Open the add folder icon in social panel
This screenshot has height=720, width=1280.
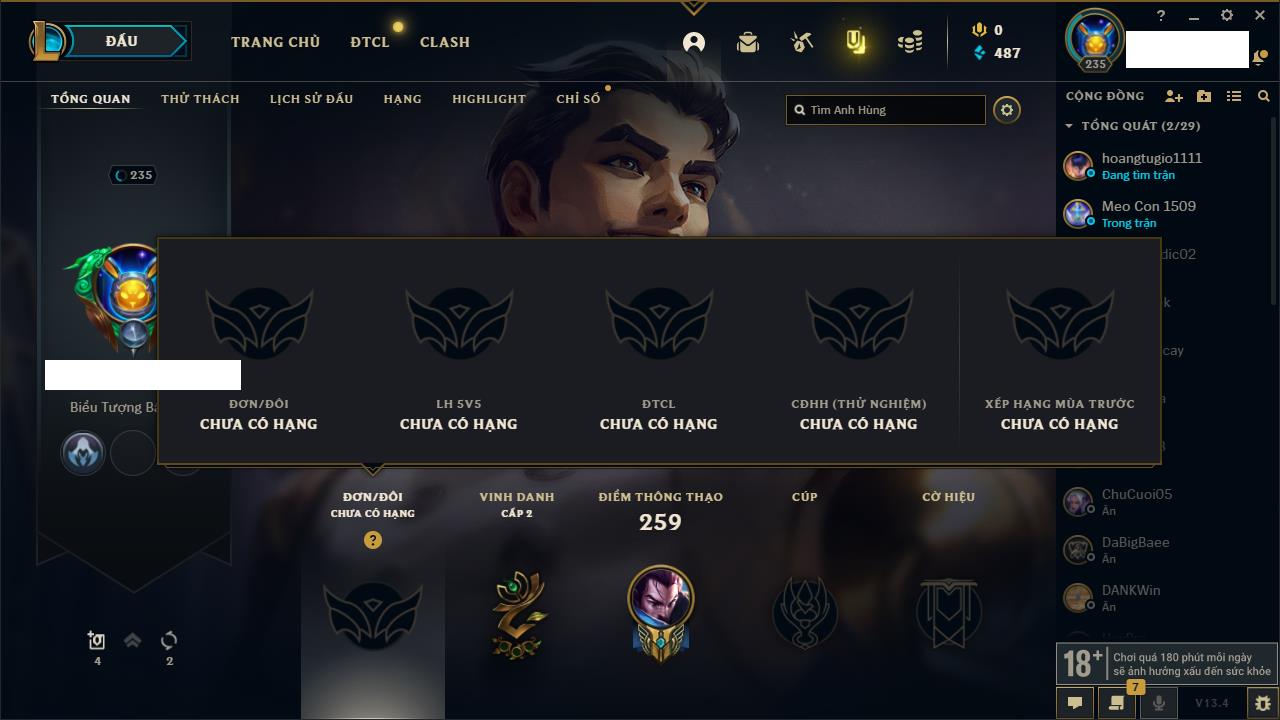1204,96
